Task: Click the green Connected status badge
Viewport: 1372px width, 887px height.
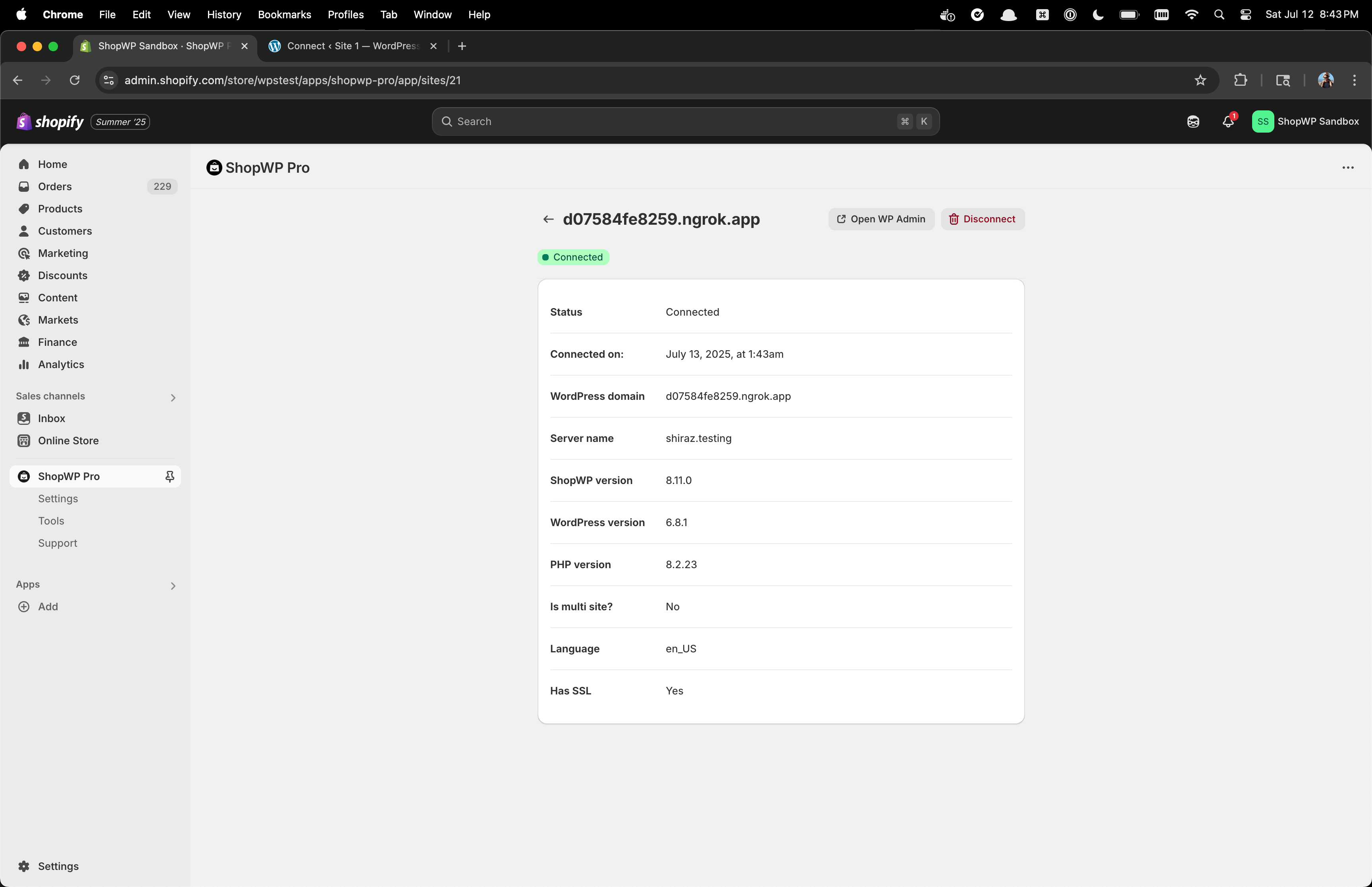Action: (573, 257)
